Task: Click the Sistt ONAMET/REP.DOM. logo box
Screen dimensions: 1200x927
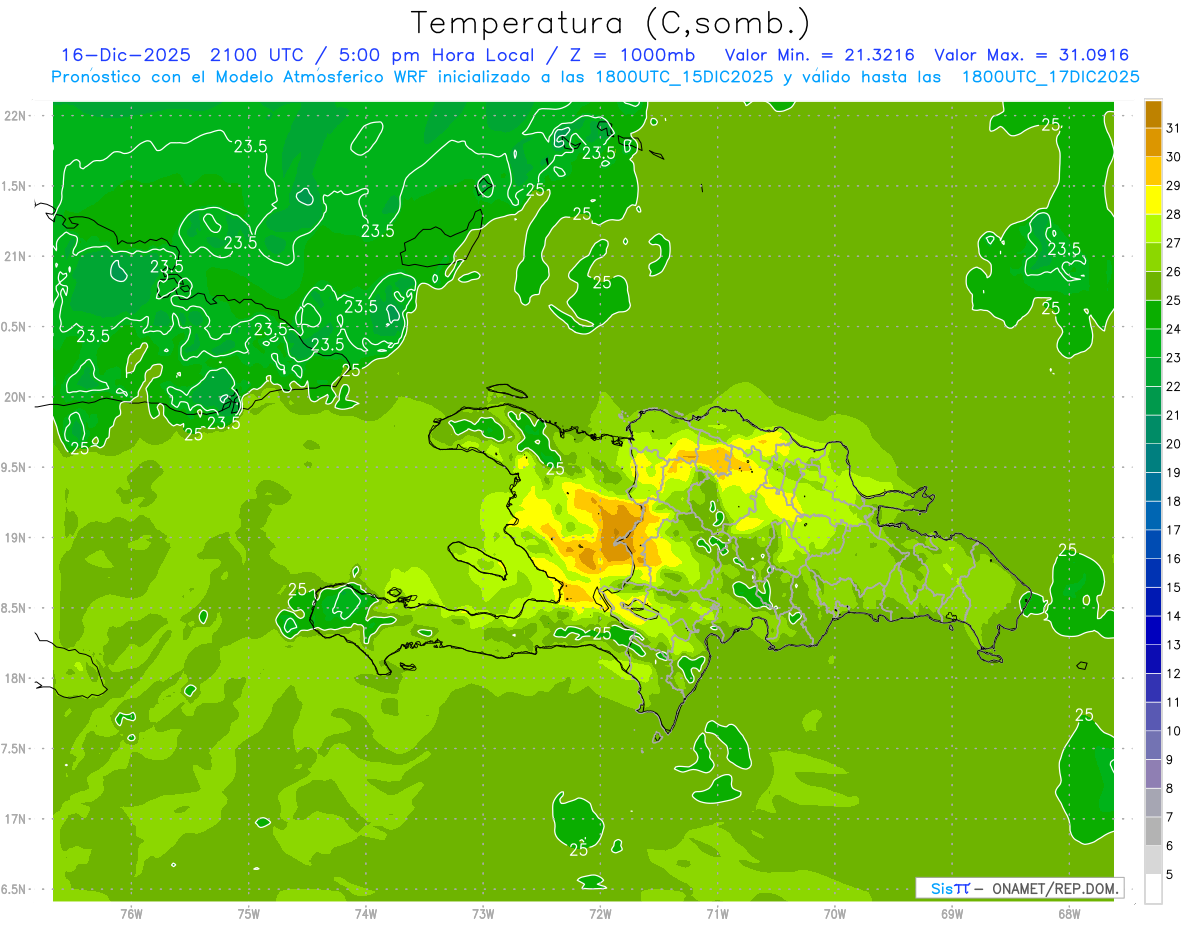Action: click(1019, 888)
